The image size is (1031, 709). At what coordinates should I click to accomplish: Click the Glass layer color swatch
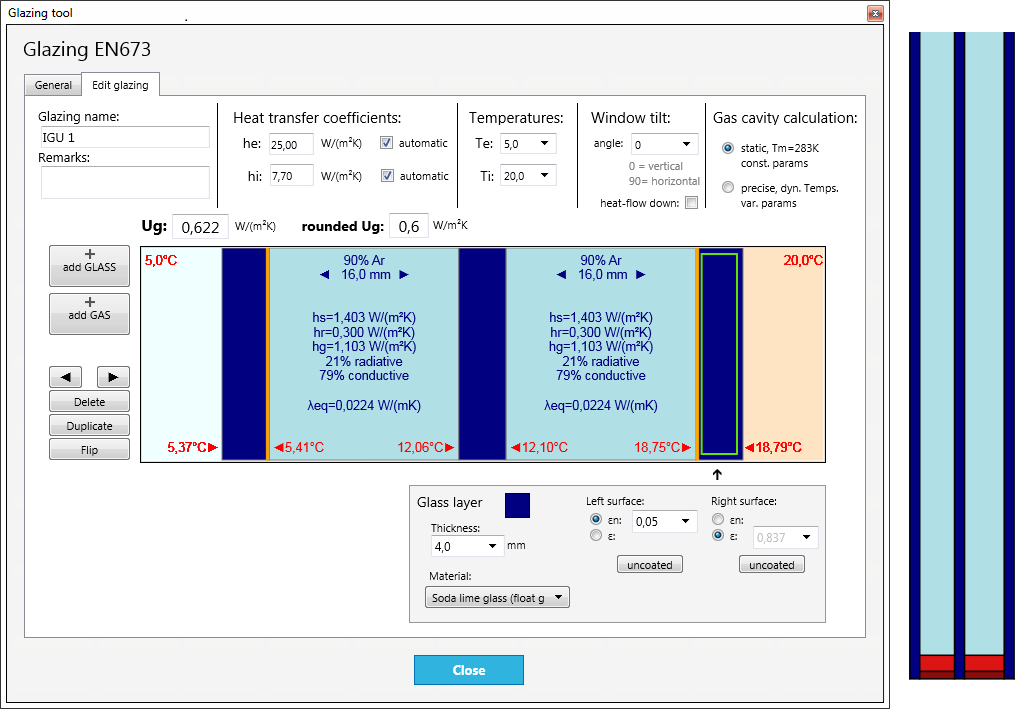[517, 505]
